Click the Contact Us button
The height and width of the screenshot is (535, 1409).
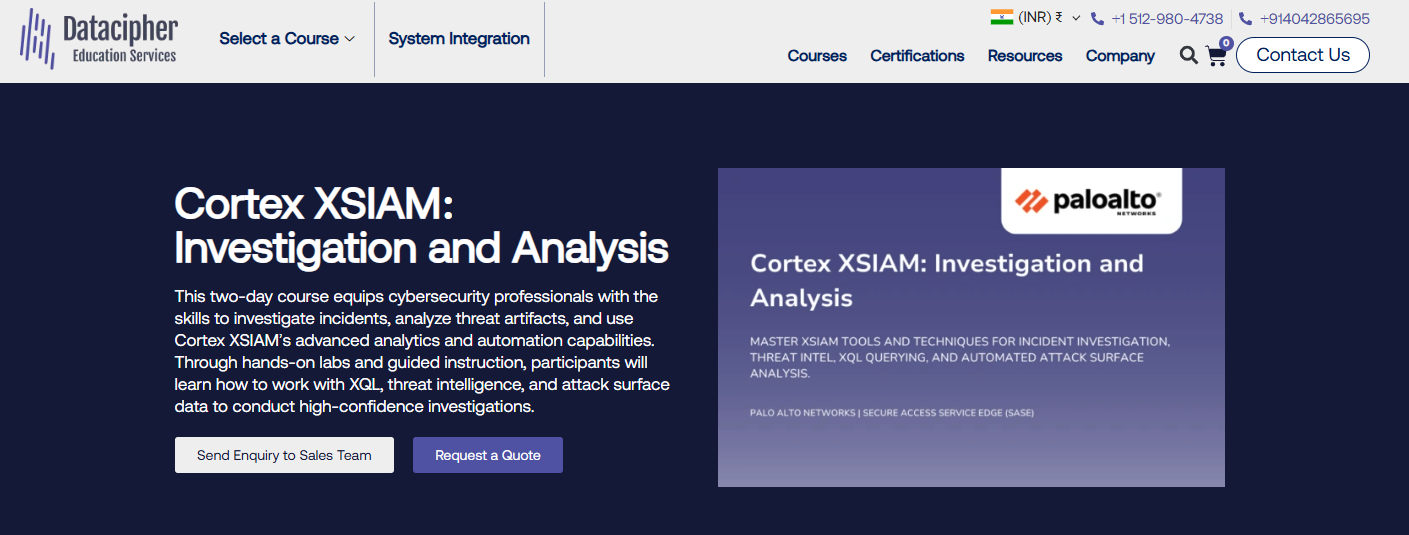[1303, 55]
